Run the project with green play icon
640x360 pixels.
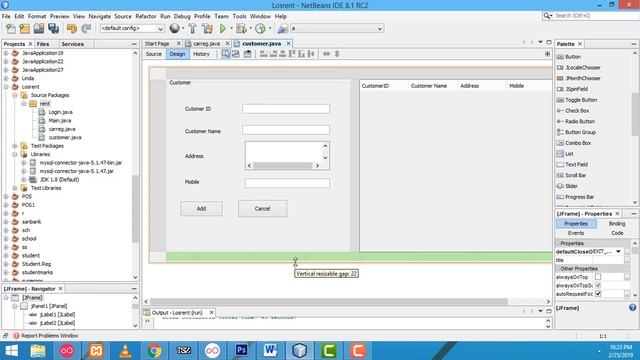[223, 29]
